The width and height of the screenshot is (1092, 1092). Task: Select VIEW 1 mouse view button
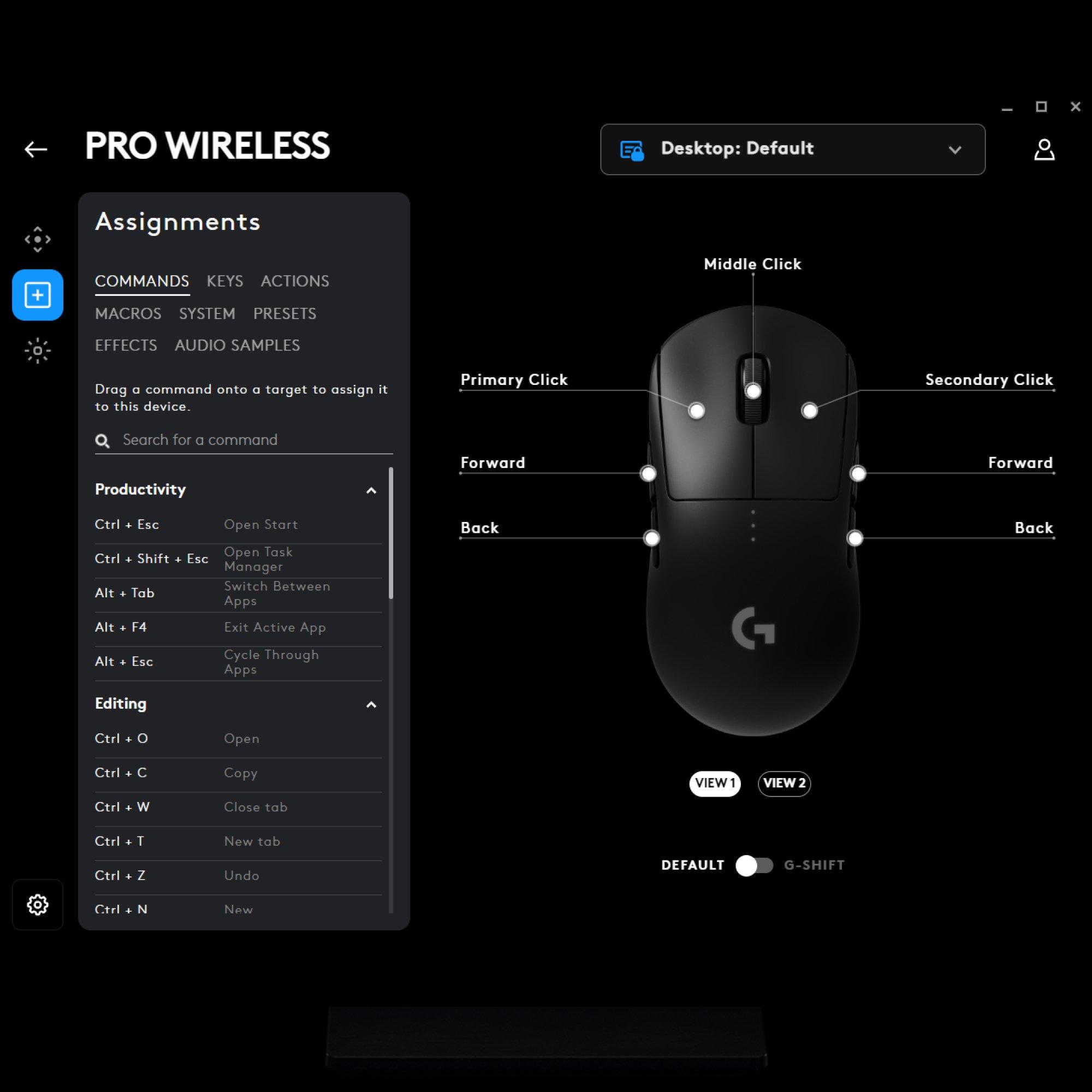(714, 783)
